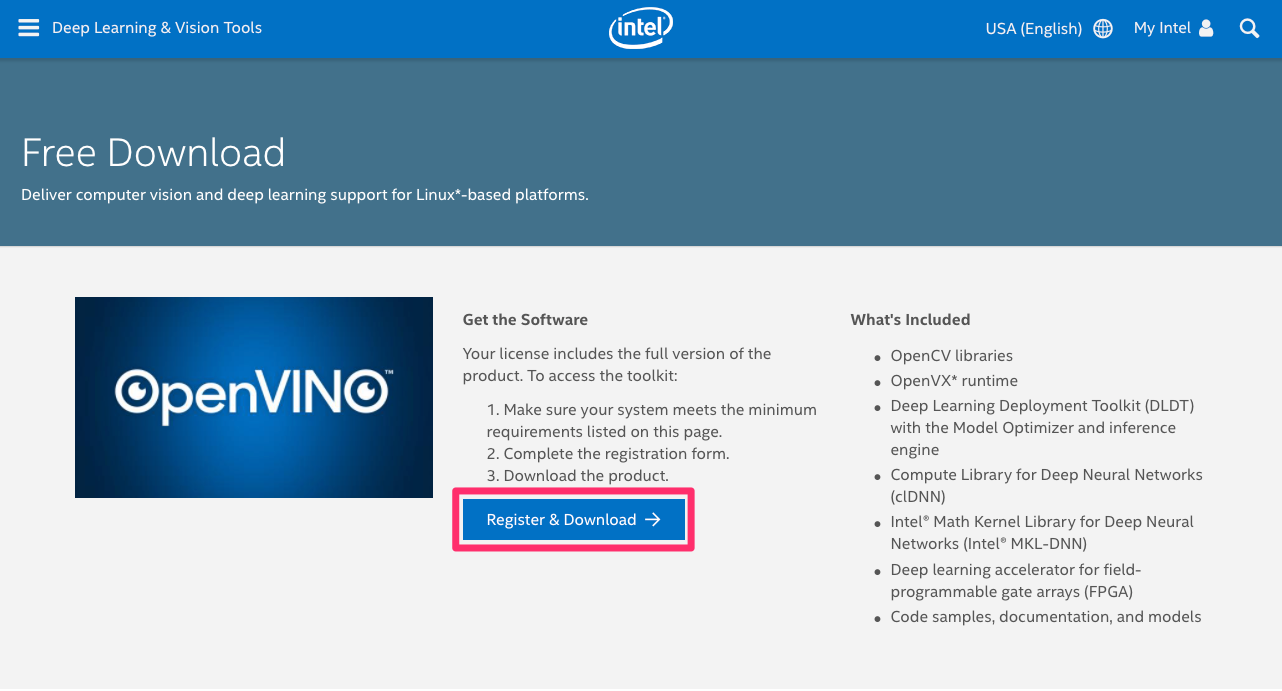The image size is (1282, 691).
Task: Open the hamburger navigation menu
Action: (x=30, y=28)
